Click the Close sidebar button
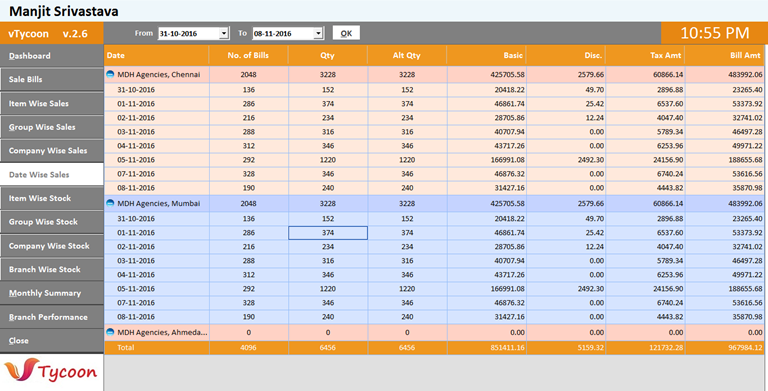 [51, 341]
